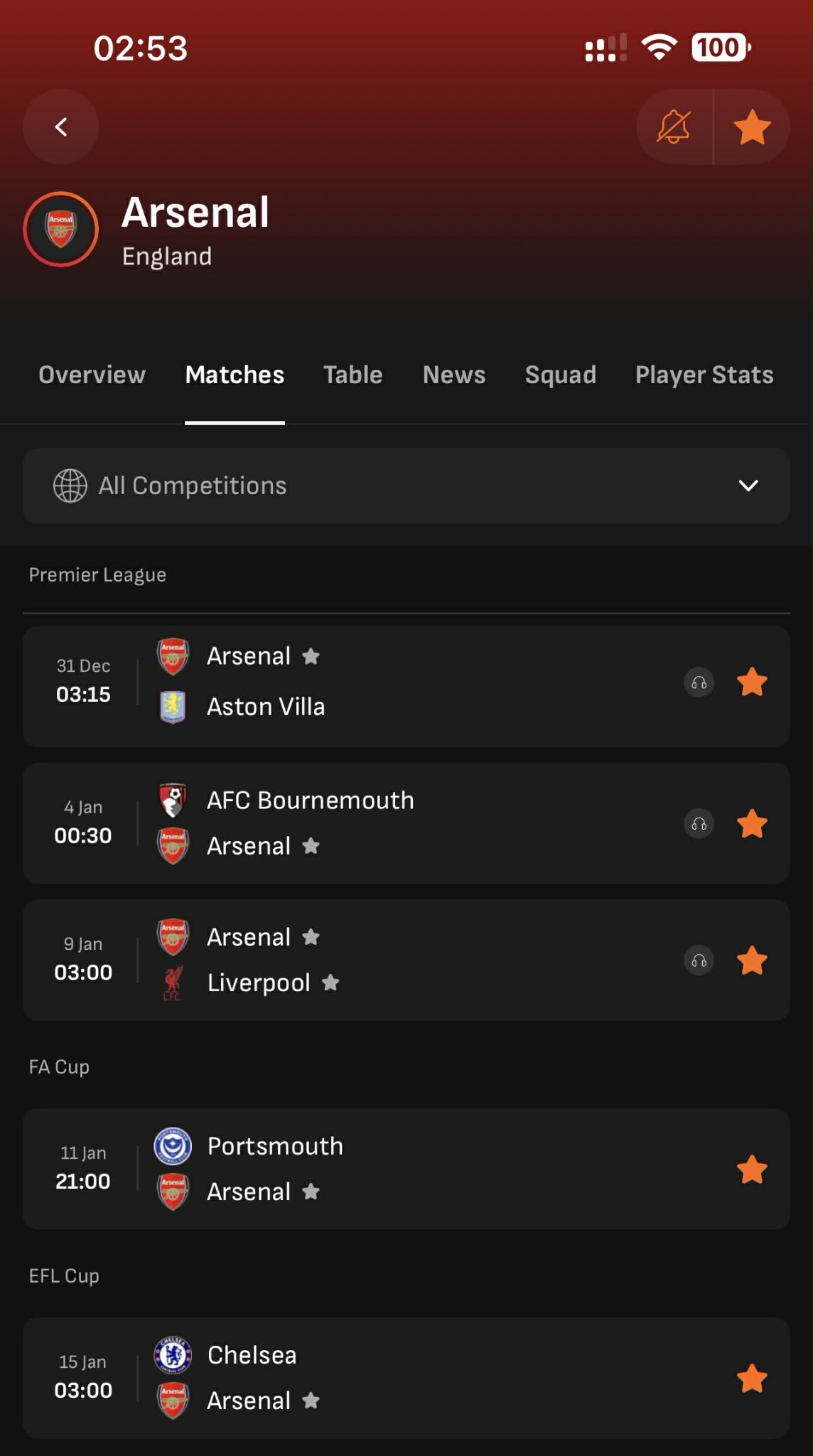Expand competitions filter chevron arrow

click(x=748, y=486)
